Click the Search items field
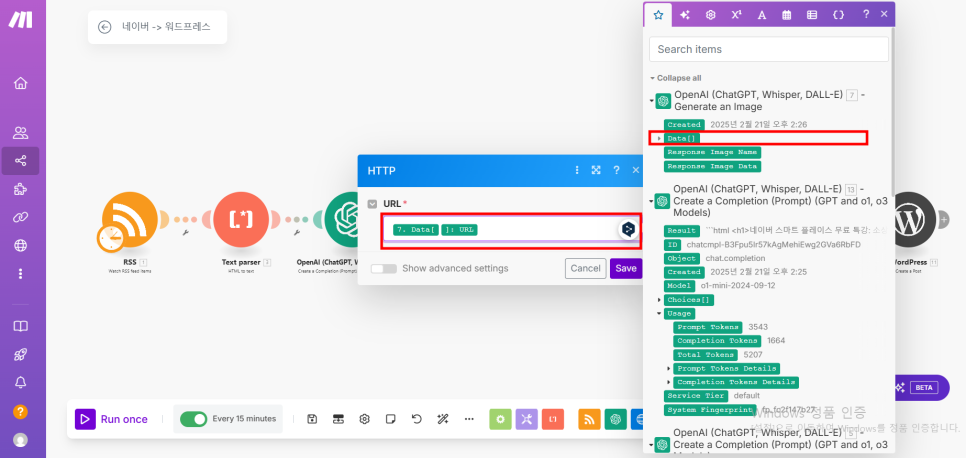 point(768,49)
